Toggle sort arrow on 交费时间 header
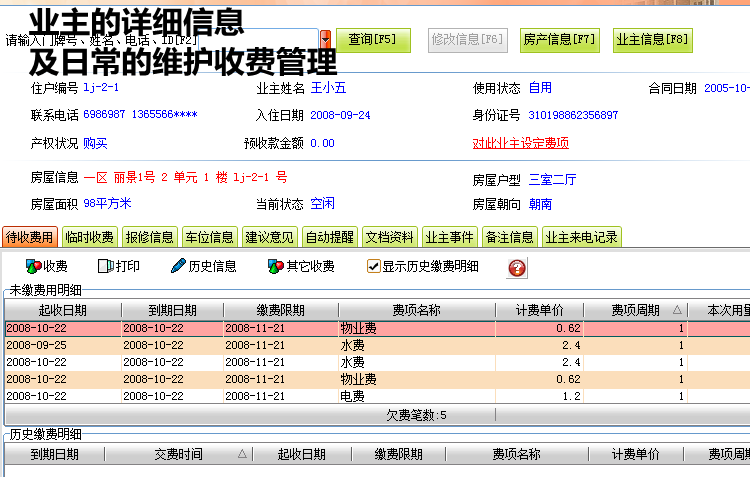Screen dimensions: 750x477 click(x=242, y=454)
